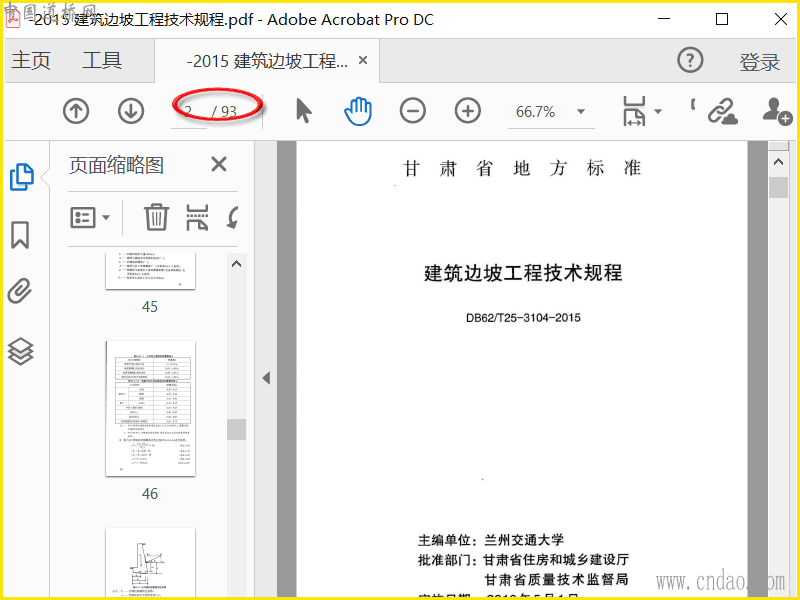Click the title 建筑边坡工程技术规程
Screen dimensions: 800x600
pyautogui.click(x=523, y=273)
